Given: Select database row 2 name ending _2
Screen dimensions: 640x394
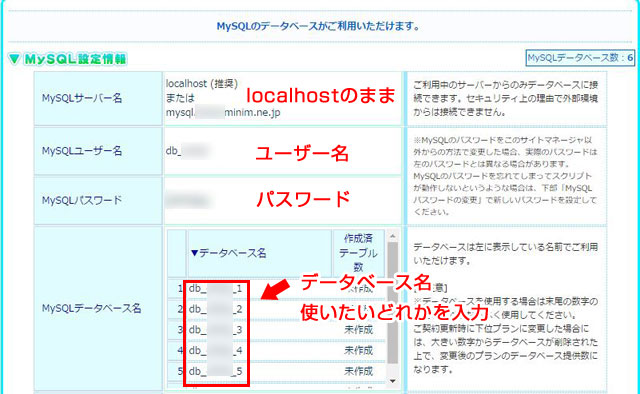Looking at the screenshot, I should (x=216, y=309).
